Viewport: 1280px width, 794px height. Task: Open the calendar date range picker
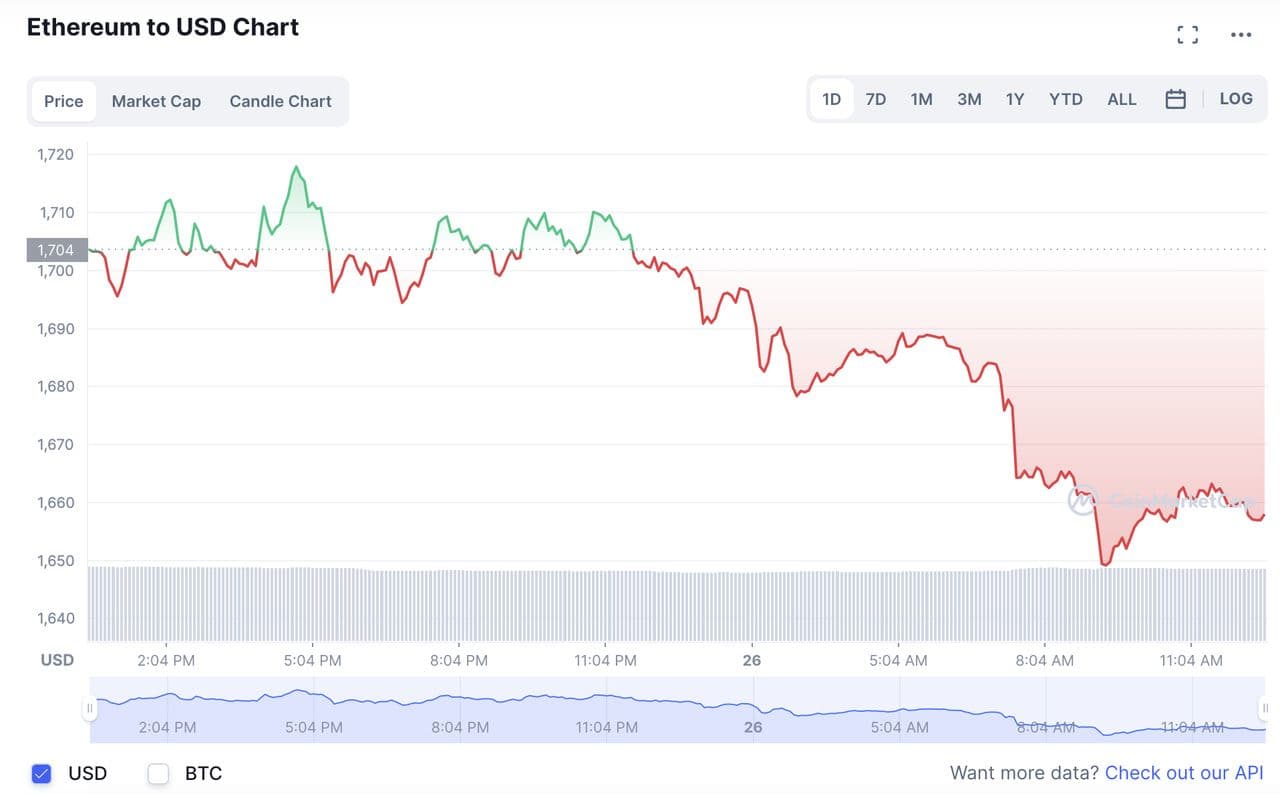1176,99
